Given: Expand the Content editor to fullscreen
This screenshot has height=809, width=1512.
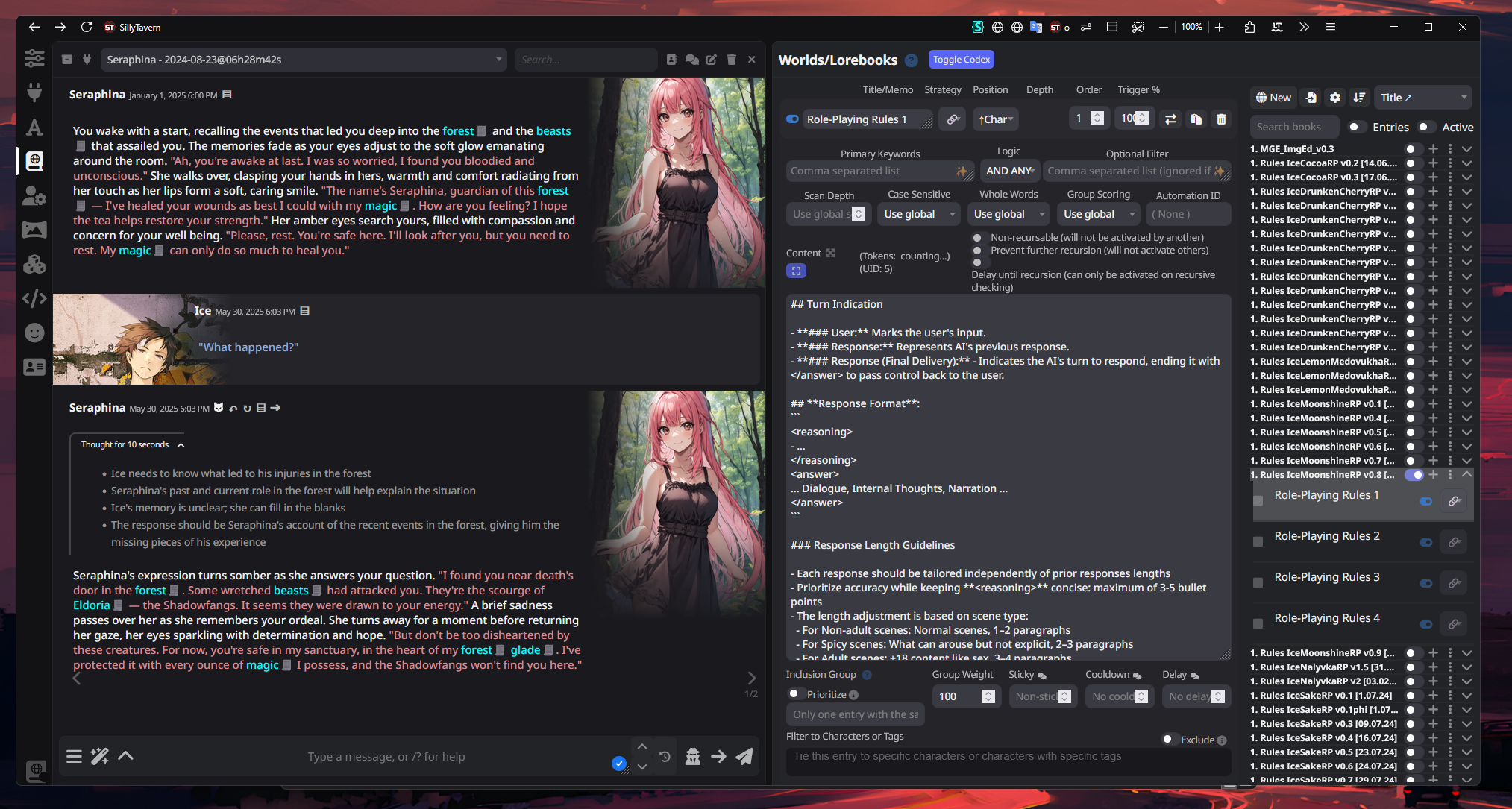Looking at the screenshot, I should point(796,271).
